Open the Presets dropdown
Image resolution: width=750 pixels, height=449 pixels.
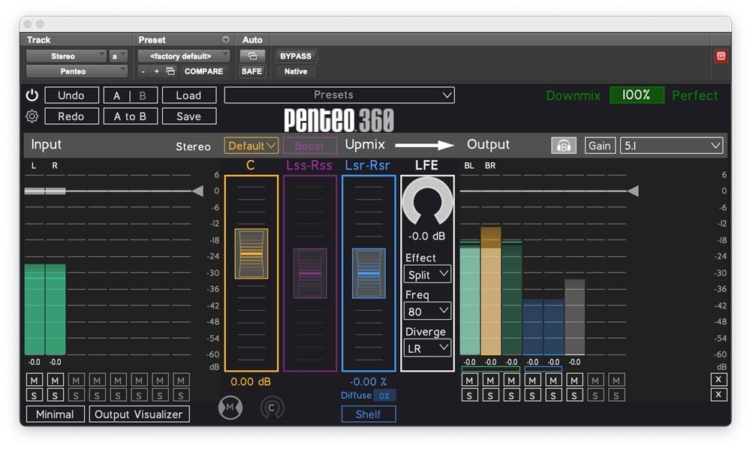[339, 96]
